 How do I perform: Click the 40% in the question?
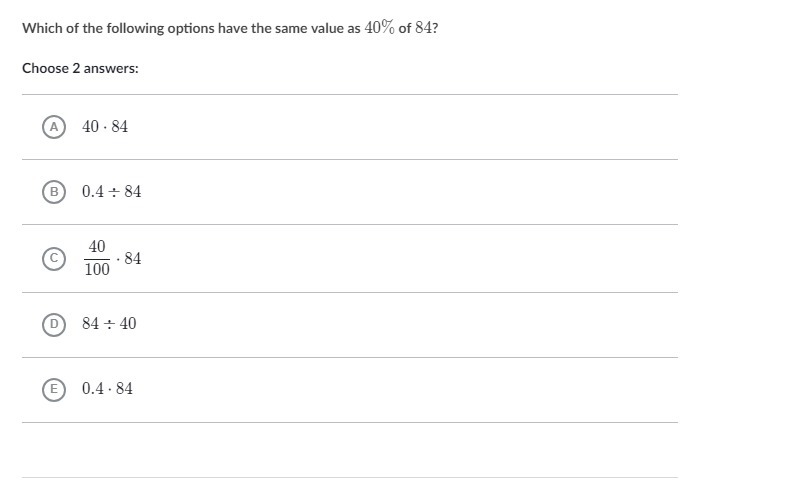pyautogui.click(x=379, y=27)
